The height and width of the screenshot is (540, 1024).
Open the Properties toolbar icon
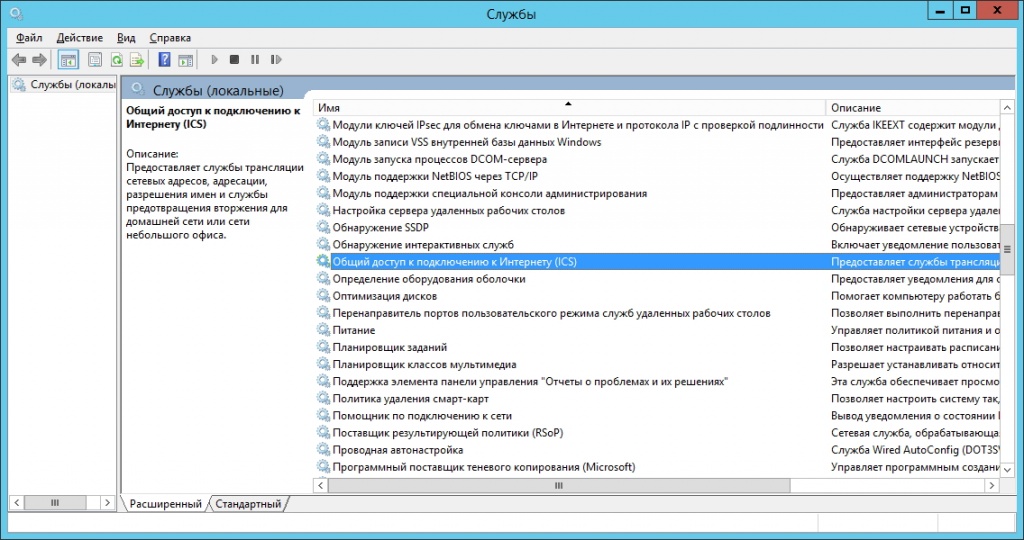coord(95,60)
